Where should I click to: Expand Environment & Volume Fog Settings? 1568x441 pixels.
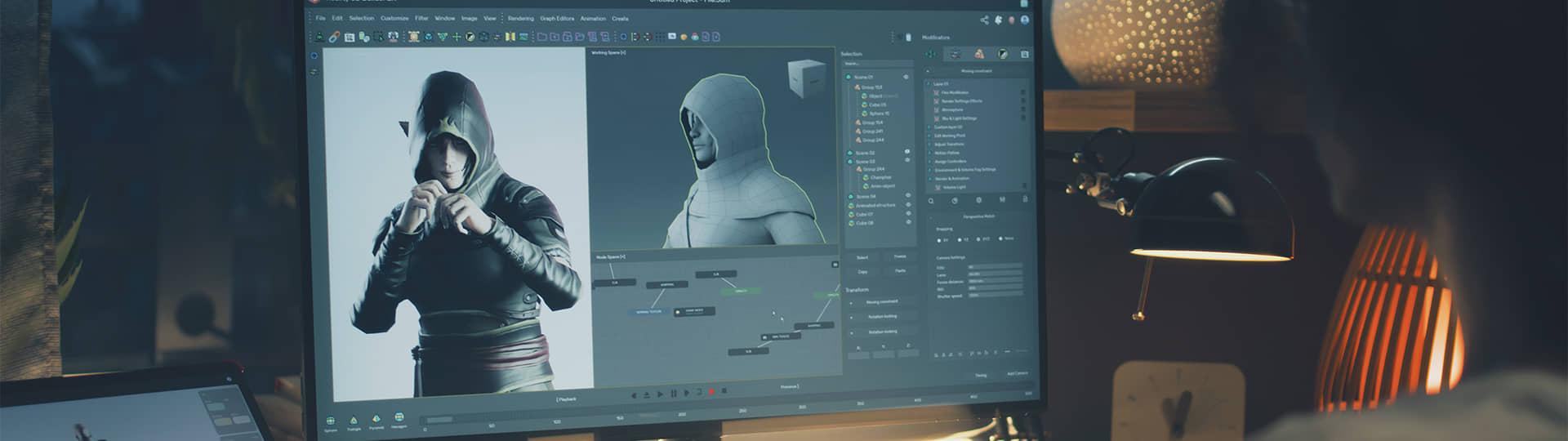coord(929,170)
